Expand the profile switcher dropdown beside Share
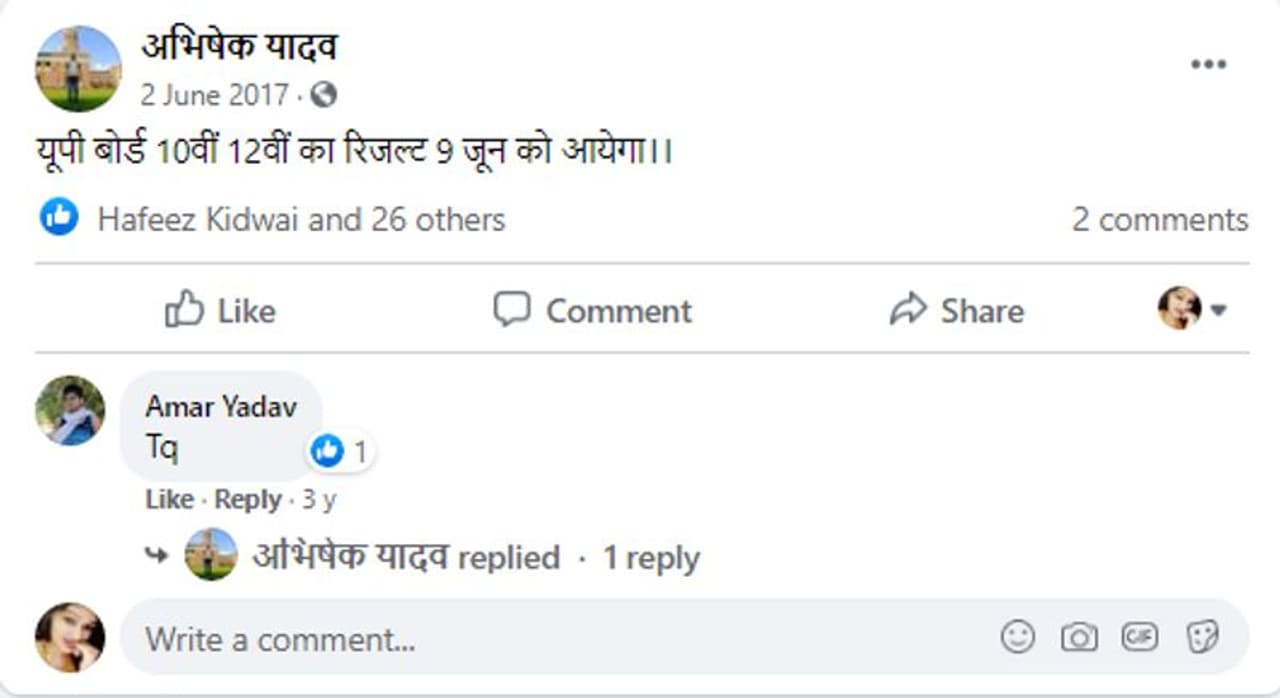The width and height of the screenshot is (1280, 698). [1192, 309]
